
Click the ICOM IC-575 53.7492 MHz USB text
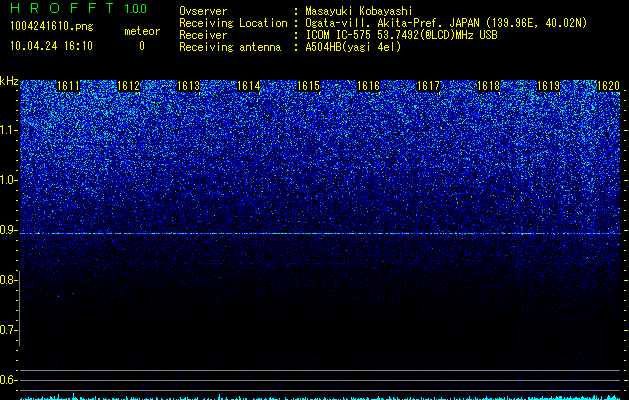(401, 35)
